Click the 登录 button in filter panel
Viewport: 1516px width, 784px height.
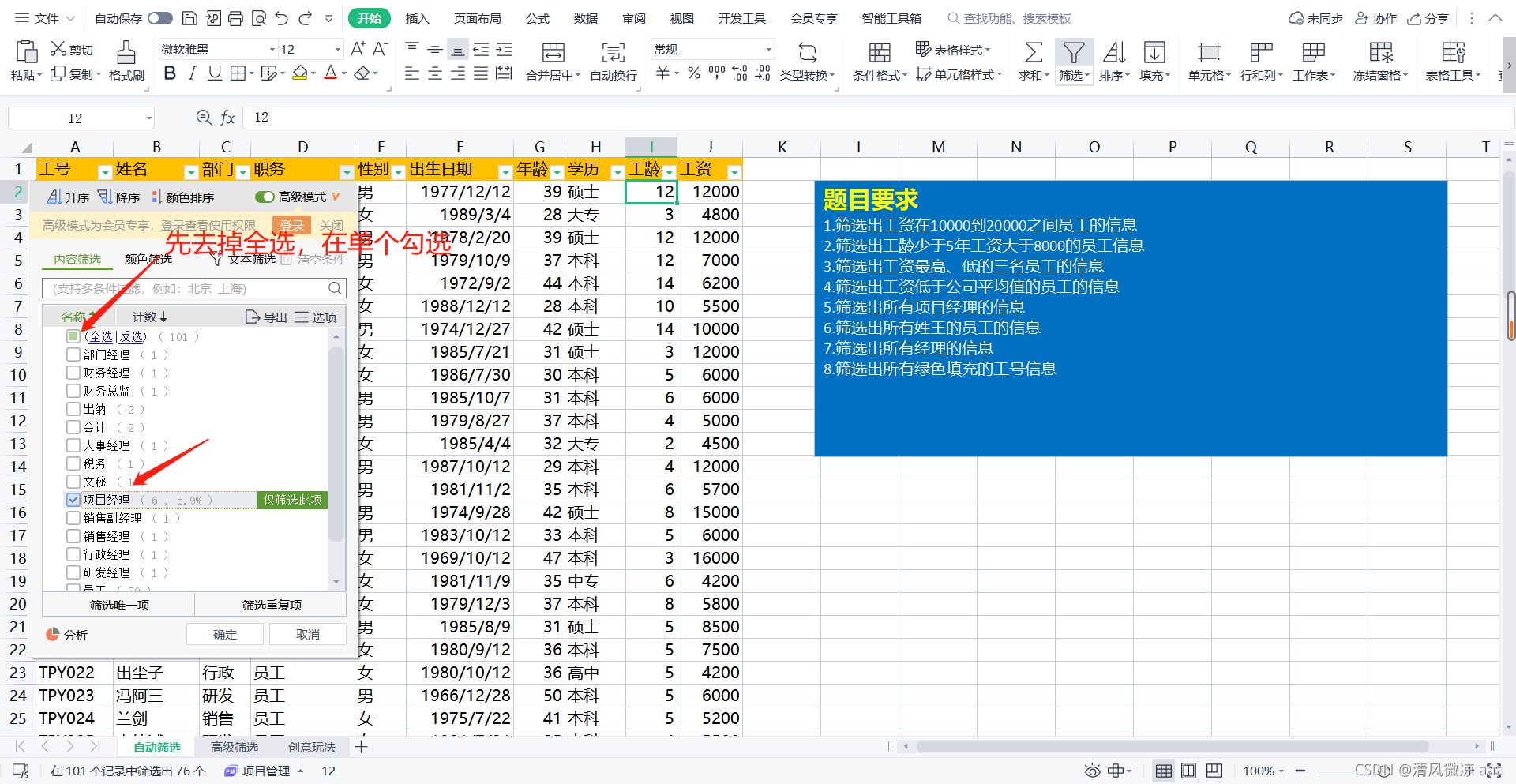292,225
